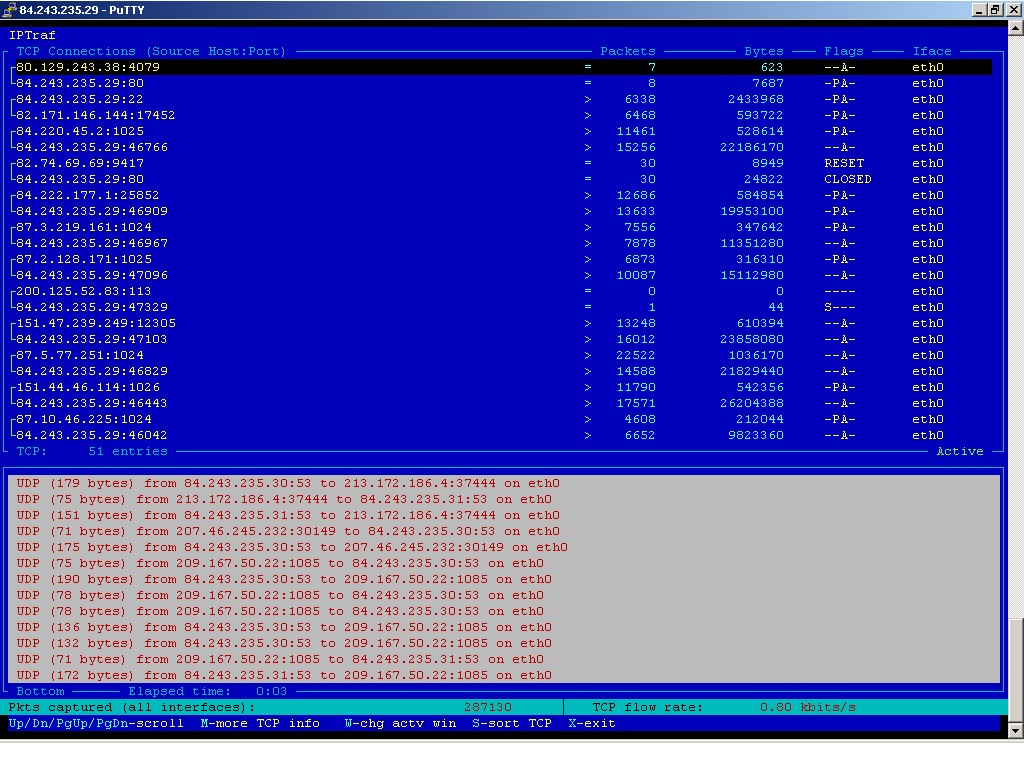Click the PuTTY icon in title bar

(9, 10)
